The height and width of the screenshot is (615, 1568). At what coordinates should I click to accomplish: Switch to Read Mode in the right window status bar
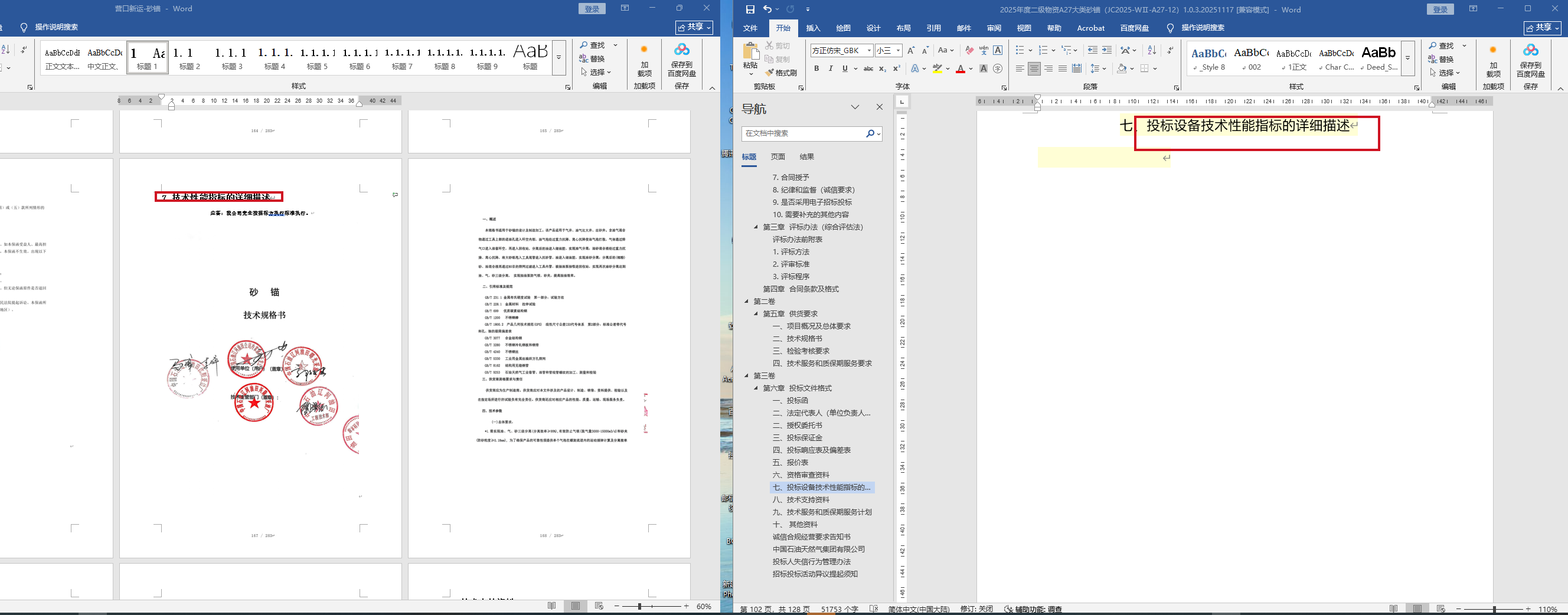pos(1394,609)
